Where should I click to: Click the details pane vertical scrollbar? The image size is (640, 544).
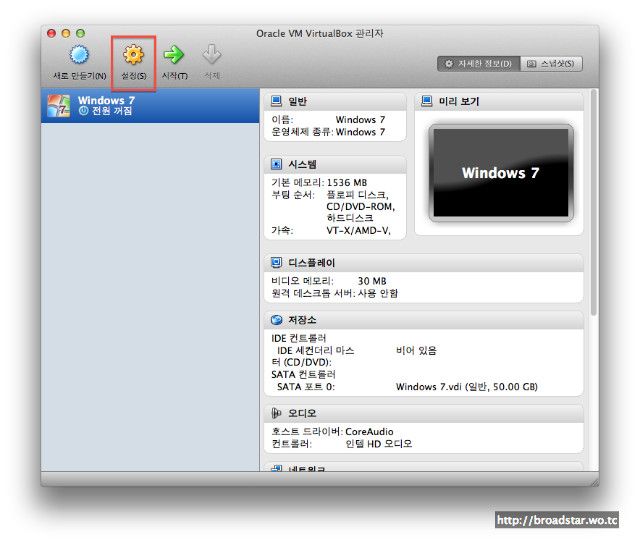click(x=593, y=202)
